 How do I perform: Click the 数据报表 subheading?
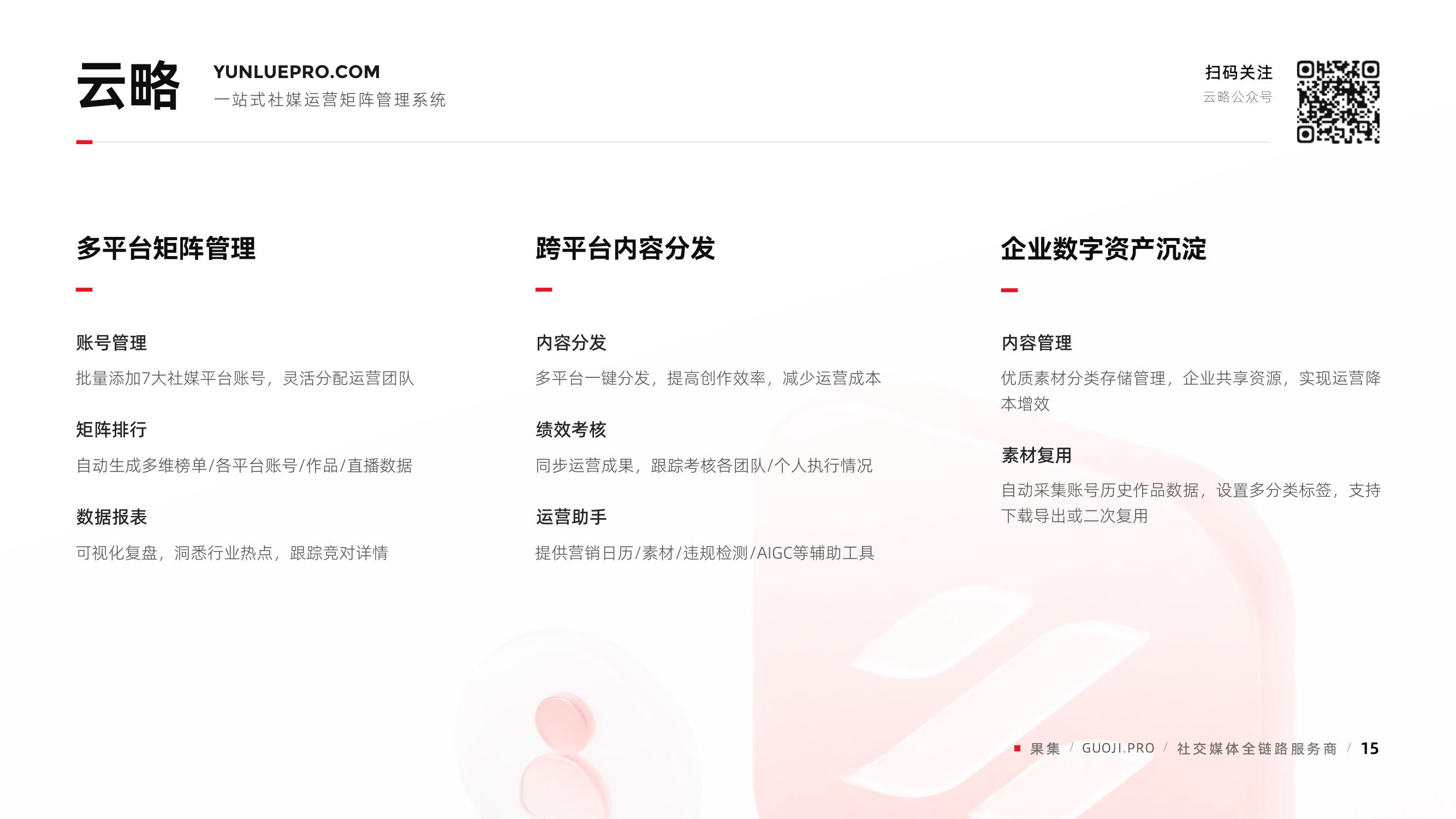[x=111, y=517]
